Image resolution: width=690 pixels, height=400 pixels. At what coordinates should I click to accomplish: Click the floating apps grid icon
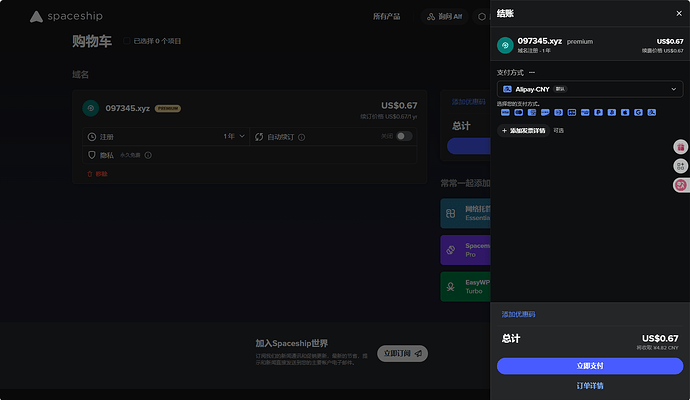[680, 166]
